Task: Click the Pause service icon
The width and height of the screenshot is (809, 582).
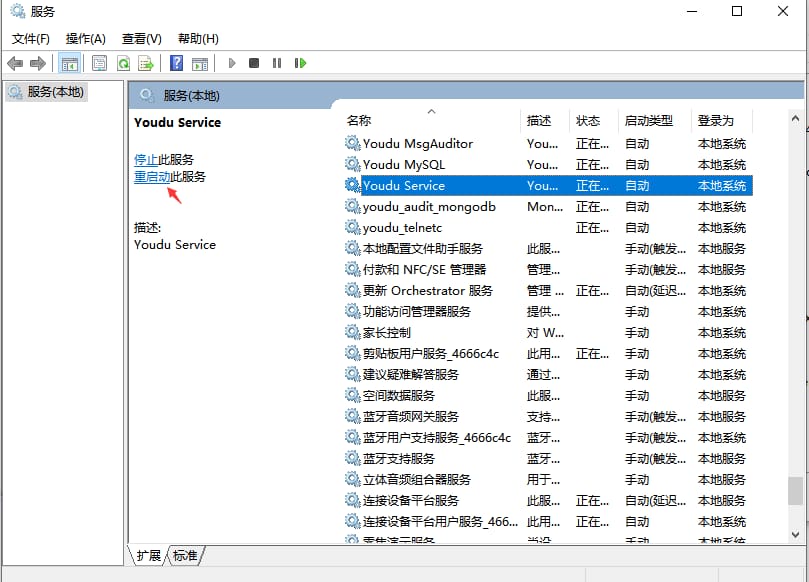Action: pyautogui.click(x=277, y=63)
